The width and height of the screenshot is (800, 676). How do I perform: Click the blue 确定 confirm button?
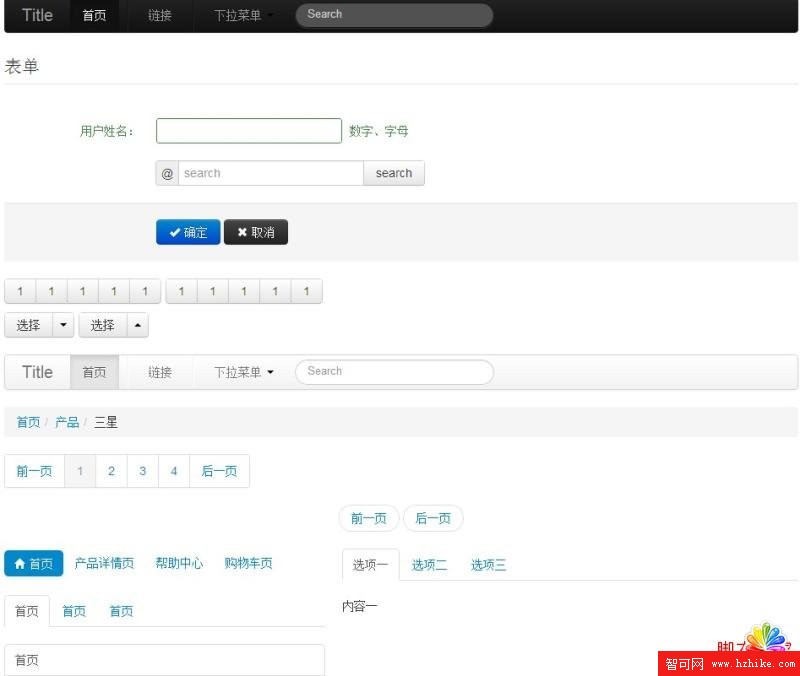188,232
